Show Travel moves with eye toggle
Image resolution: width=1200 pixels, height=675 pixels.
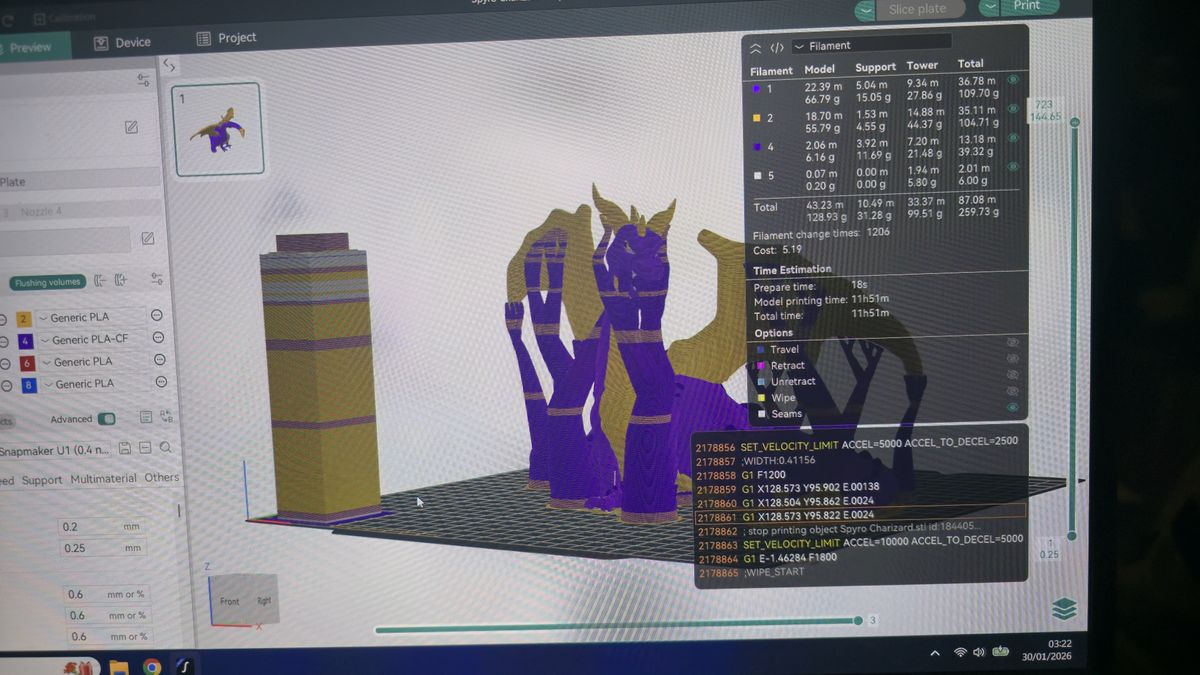1012,342
